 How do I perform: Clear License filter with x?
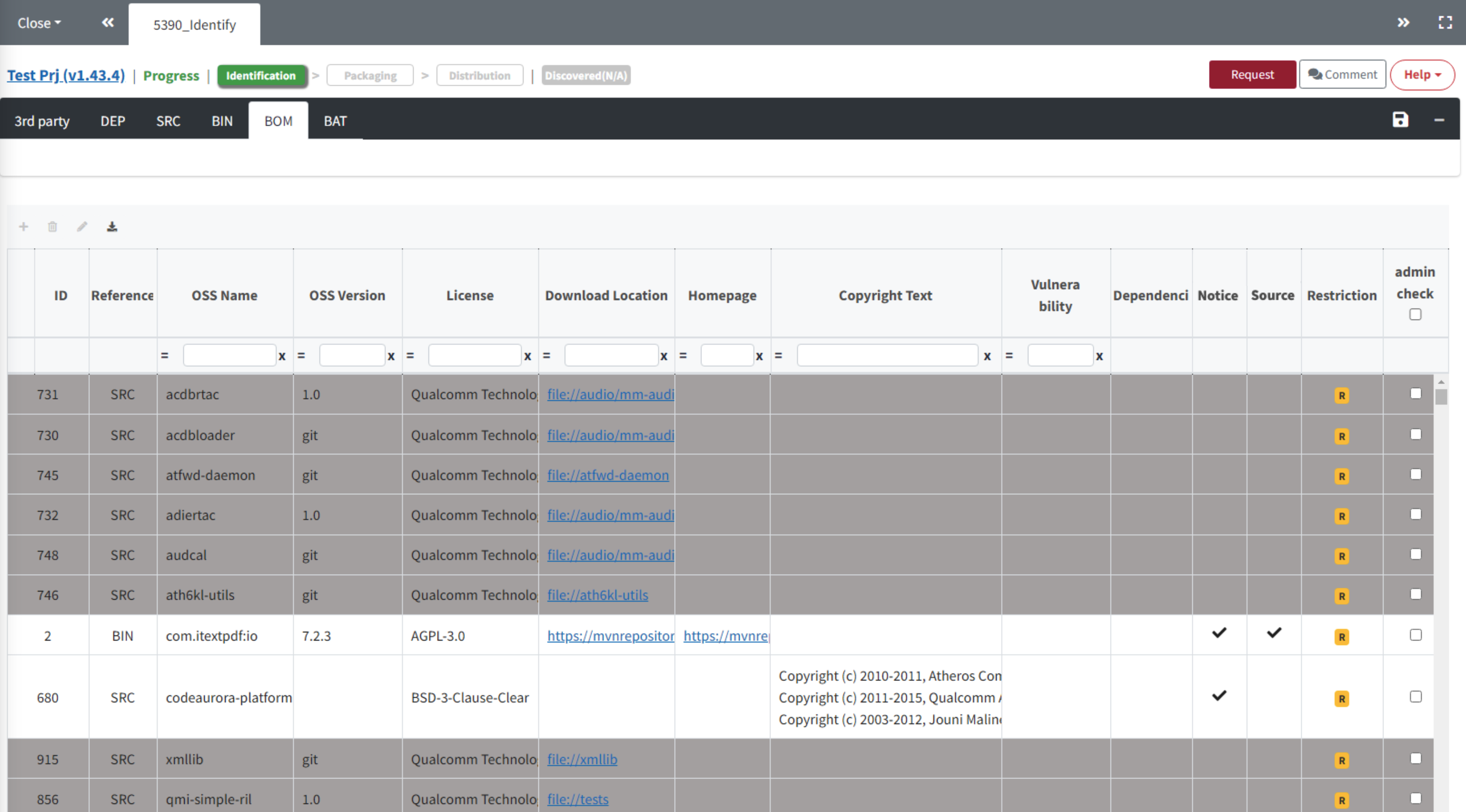(x=527, y=356)
